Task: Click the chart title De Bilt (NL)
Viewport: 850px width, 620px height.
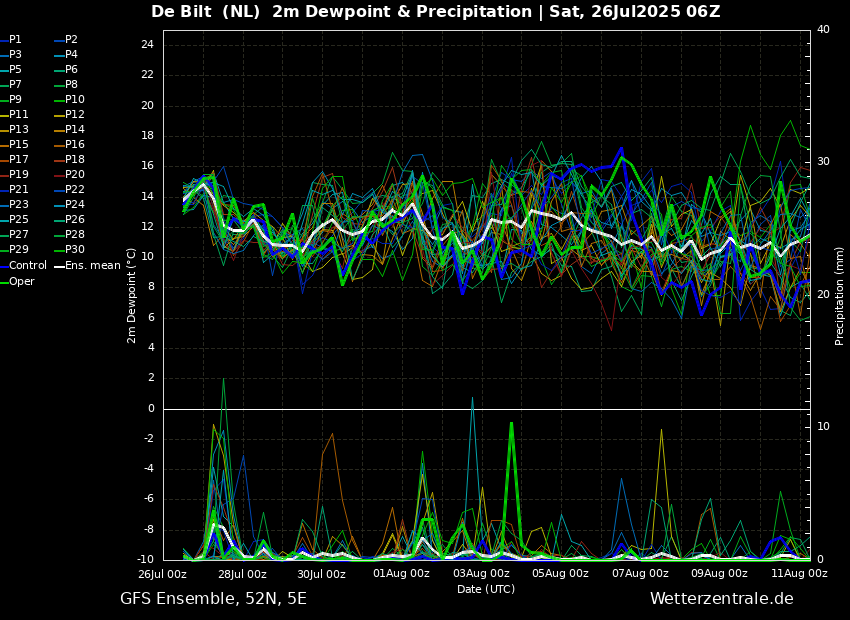Action: (205, 11)
